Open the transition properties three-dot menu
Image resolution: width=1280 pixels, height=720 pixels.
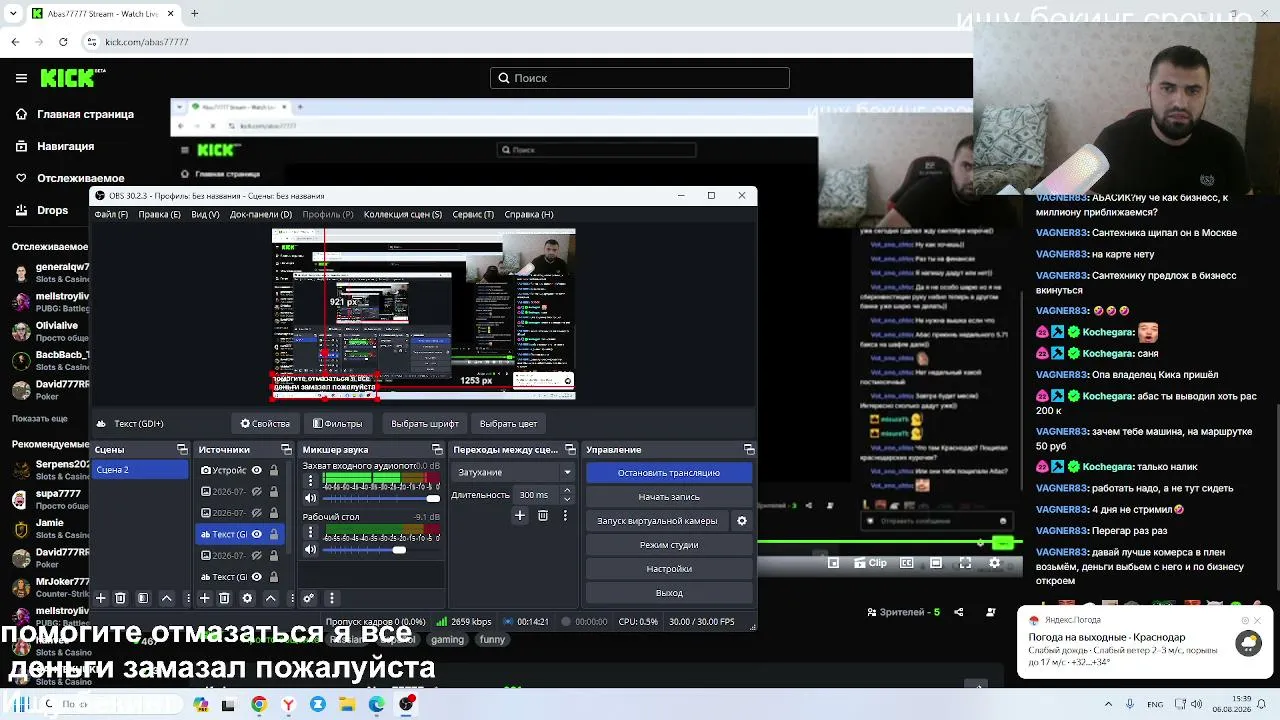(x=566, y=516)
